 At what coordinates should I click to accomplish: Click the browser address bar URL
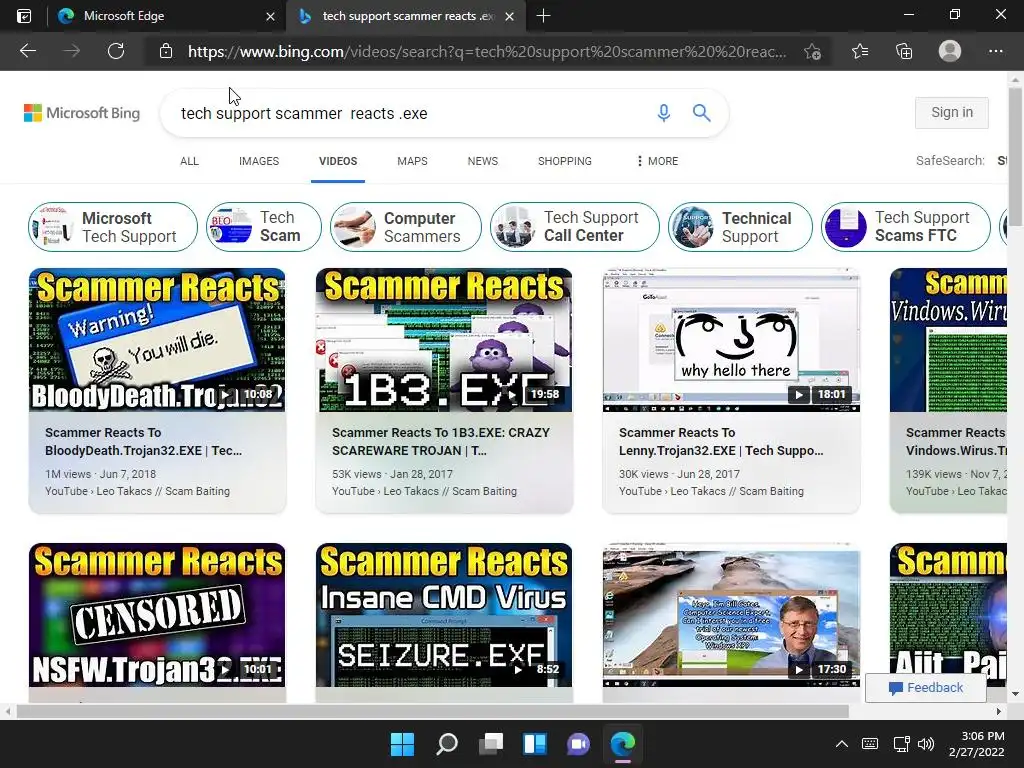tap(487, 52)
